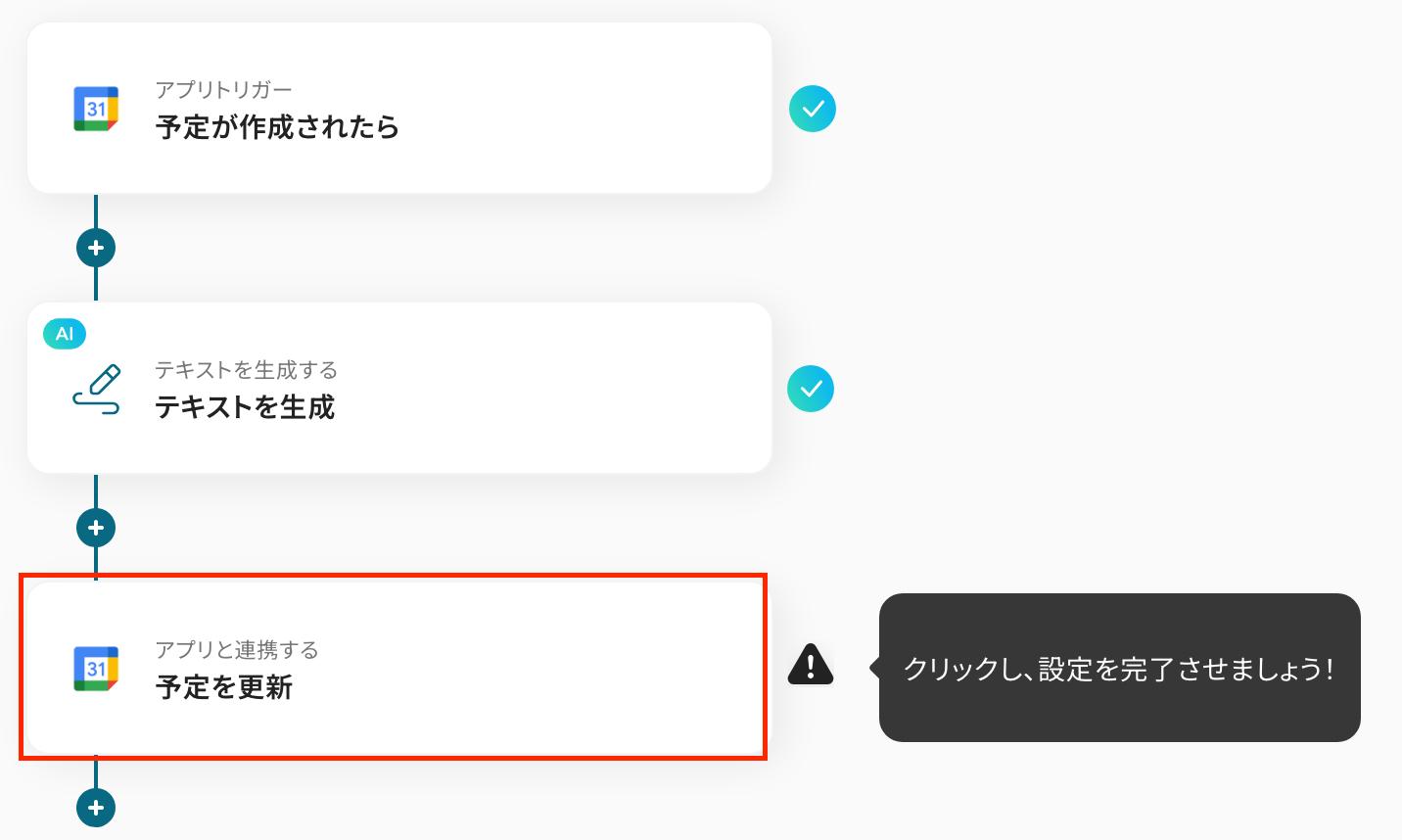Open the テキストを生成 step title
Viewport: 1402px width, 840px height.
245,407
